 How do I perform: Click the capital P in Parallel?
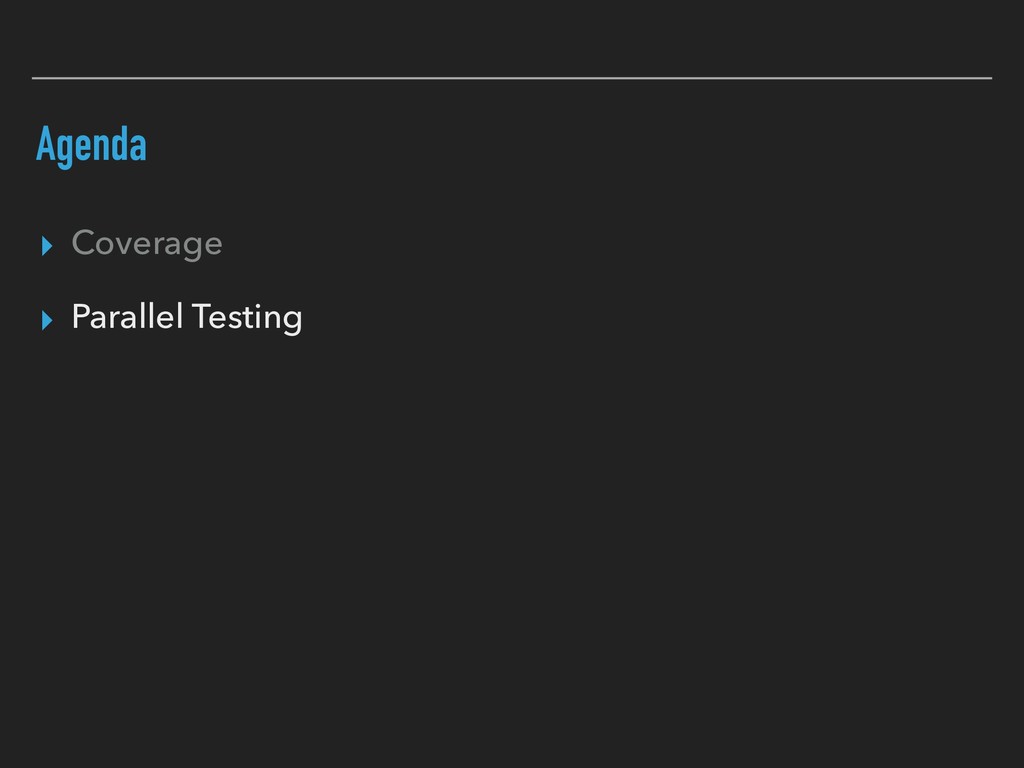(x=80, y=316)
